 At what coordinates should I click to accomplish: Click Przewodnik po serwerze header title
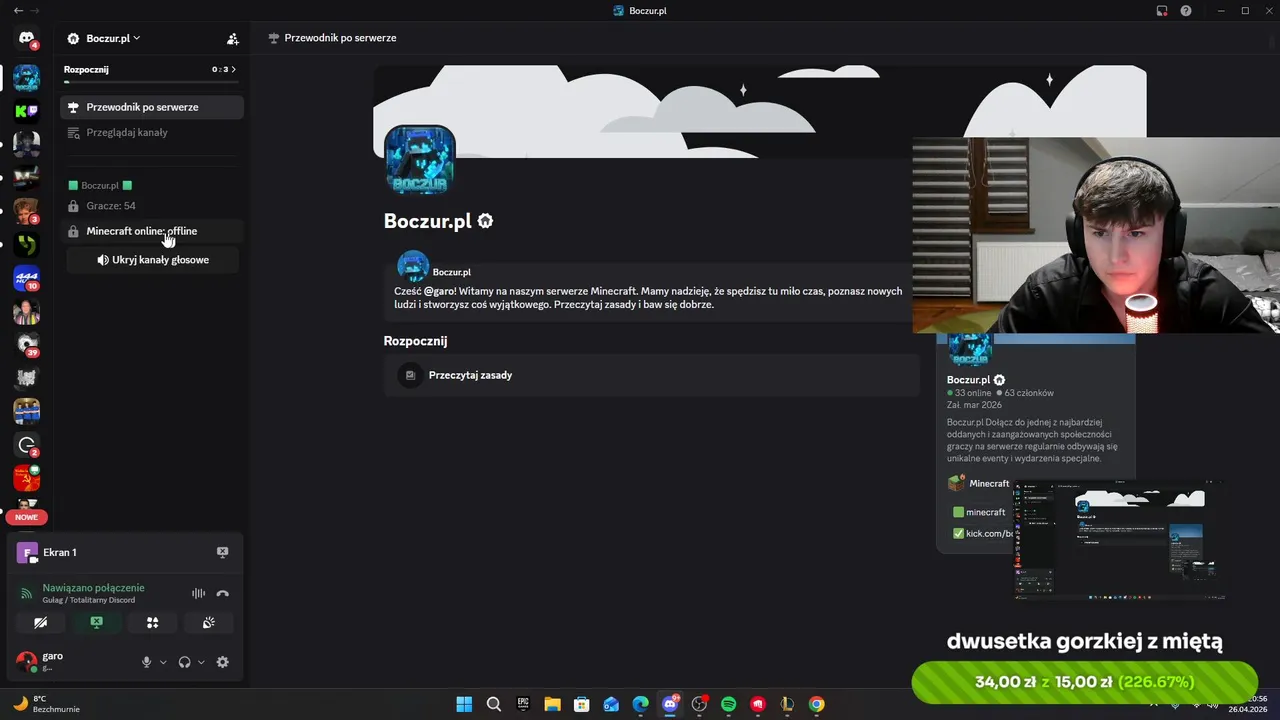[340, 38]
